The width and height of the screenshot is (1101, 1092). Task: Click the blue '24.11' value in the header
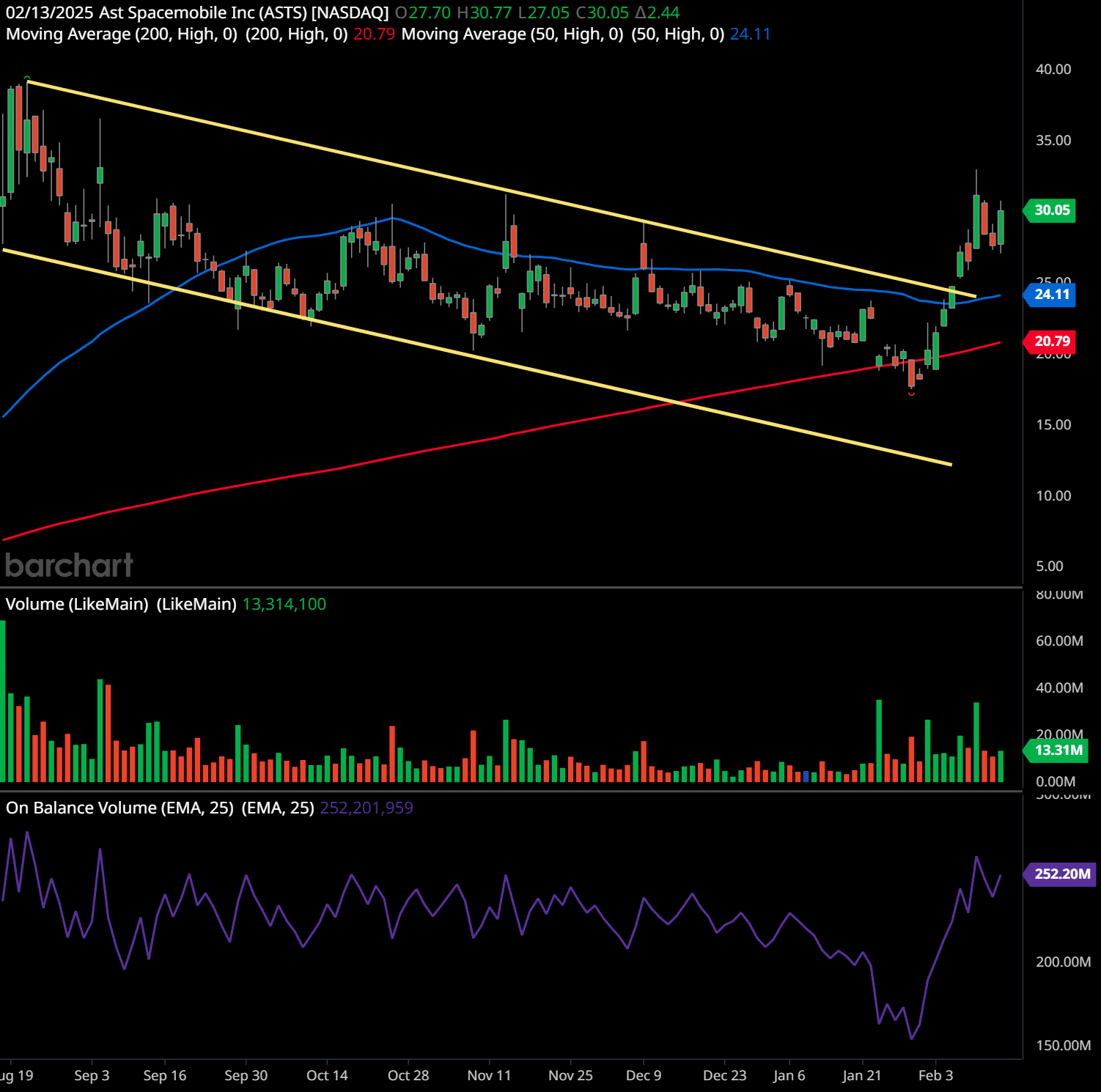[x=750, y=34]
